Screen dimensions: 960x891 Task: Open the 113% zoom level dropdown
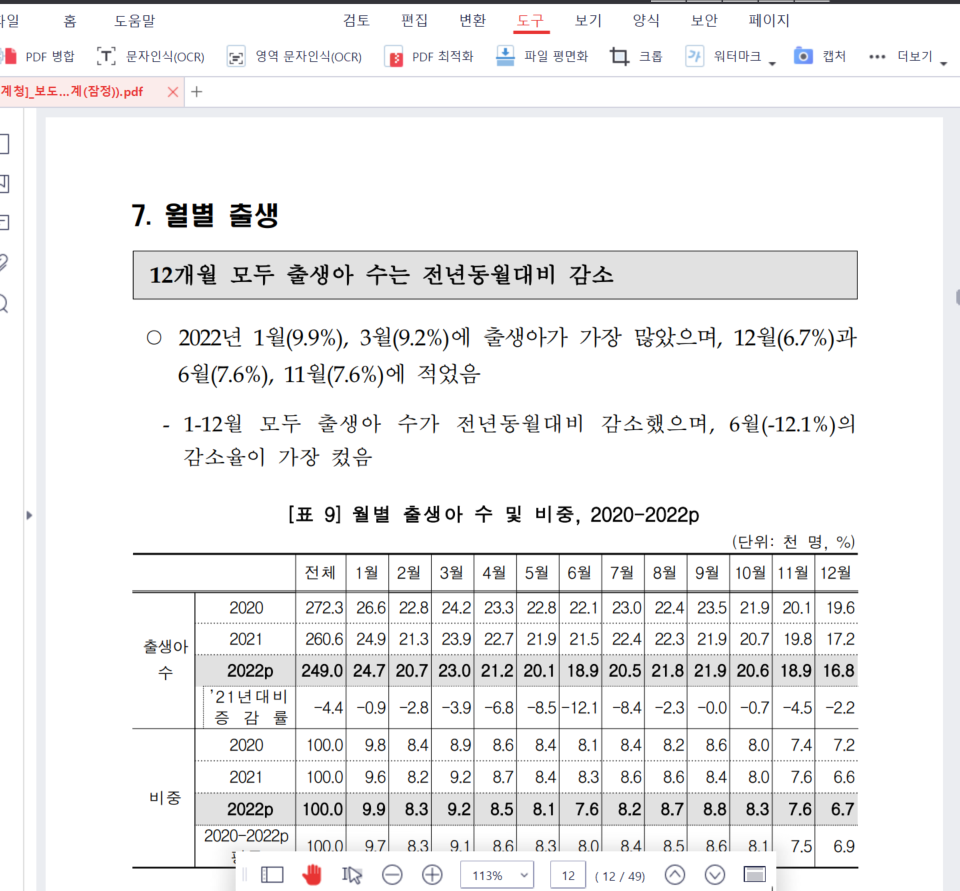(x=497, y=875)
